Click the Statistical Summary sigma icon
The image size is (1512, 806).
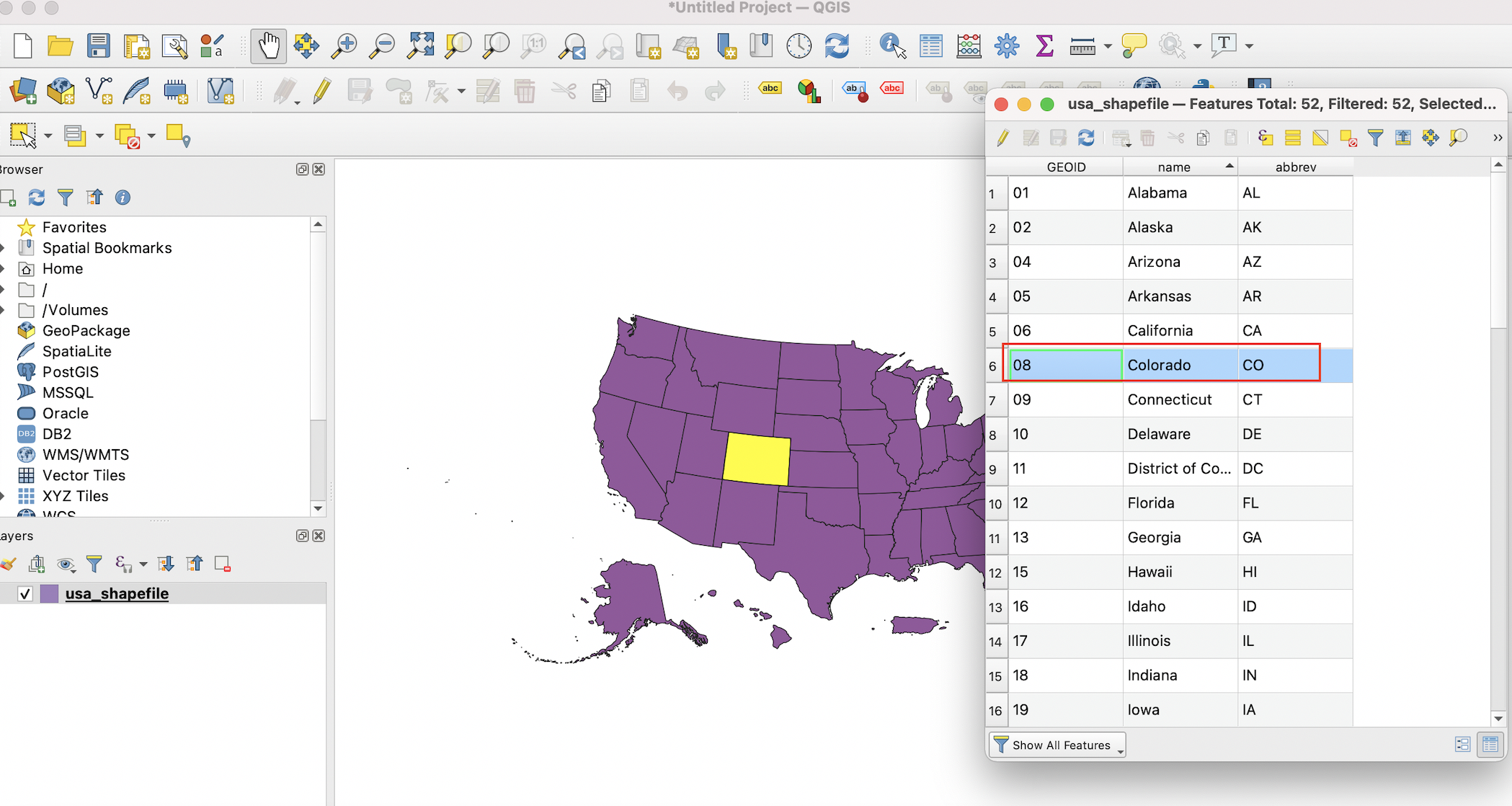pos(1044,46)
